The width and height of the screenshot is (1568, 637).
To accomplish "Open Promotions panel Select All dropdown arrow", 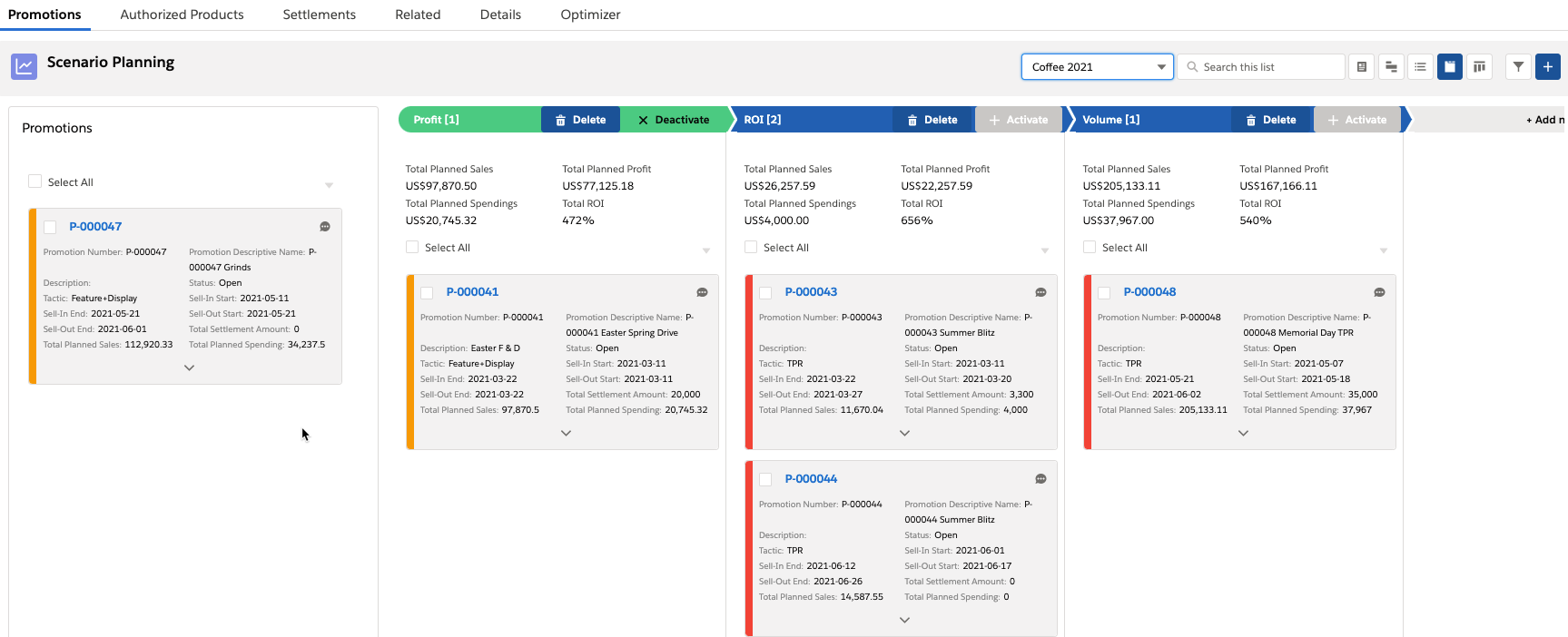I will pos(329,185).
